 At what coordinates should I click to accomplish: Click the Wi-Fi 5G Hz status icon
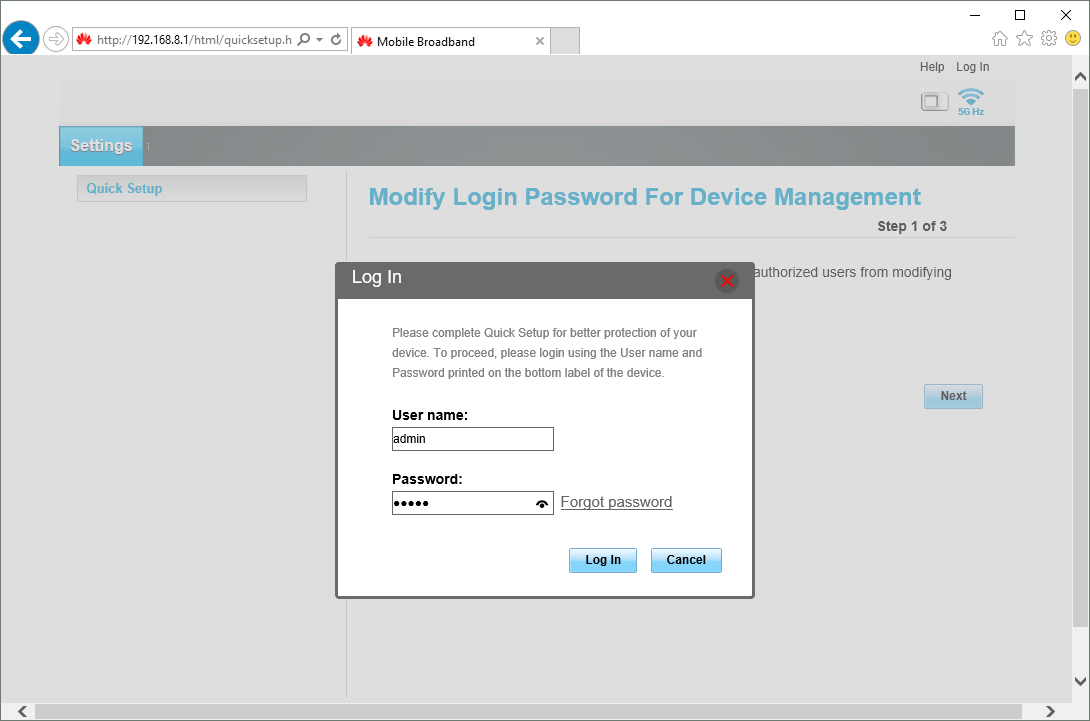tap(970, 99)
